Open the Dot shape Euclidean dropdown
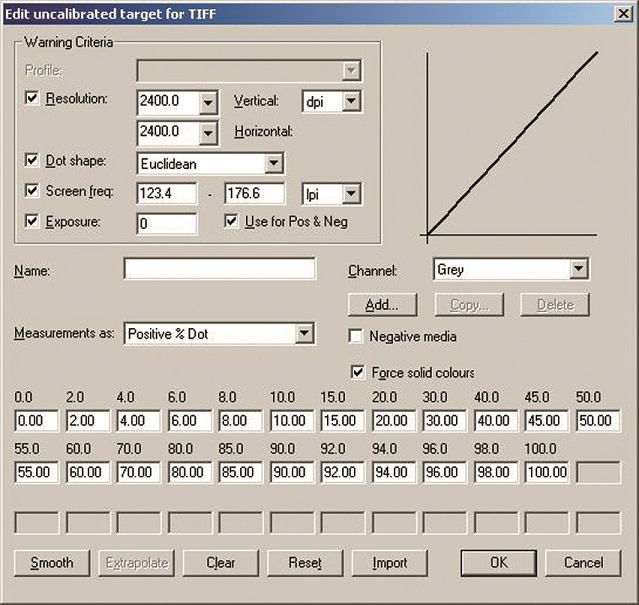 point(273,162)
